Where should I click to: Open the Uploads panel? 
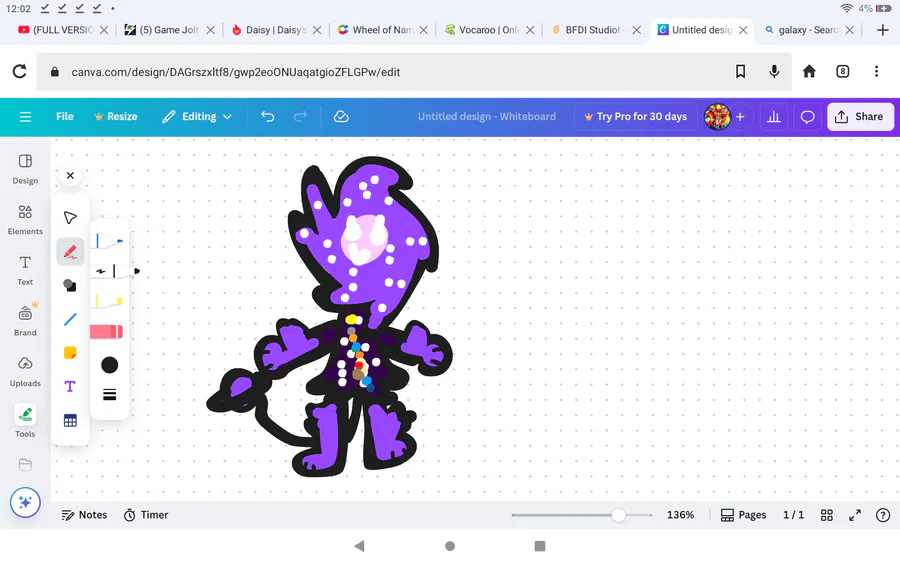click(x=25, y=371)
